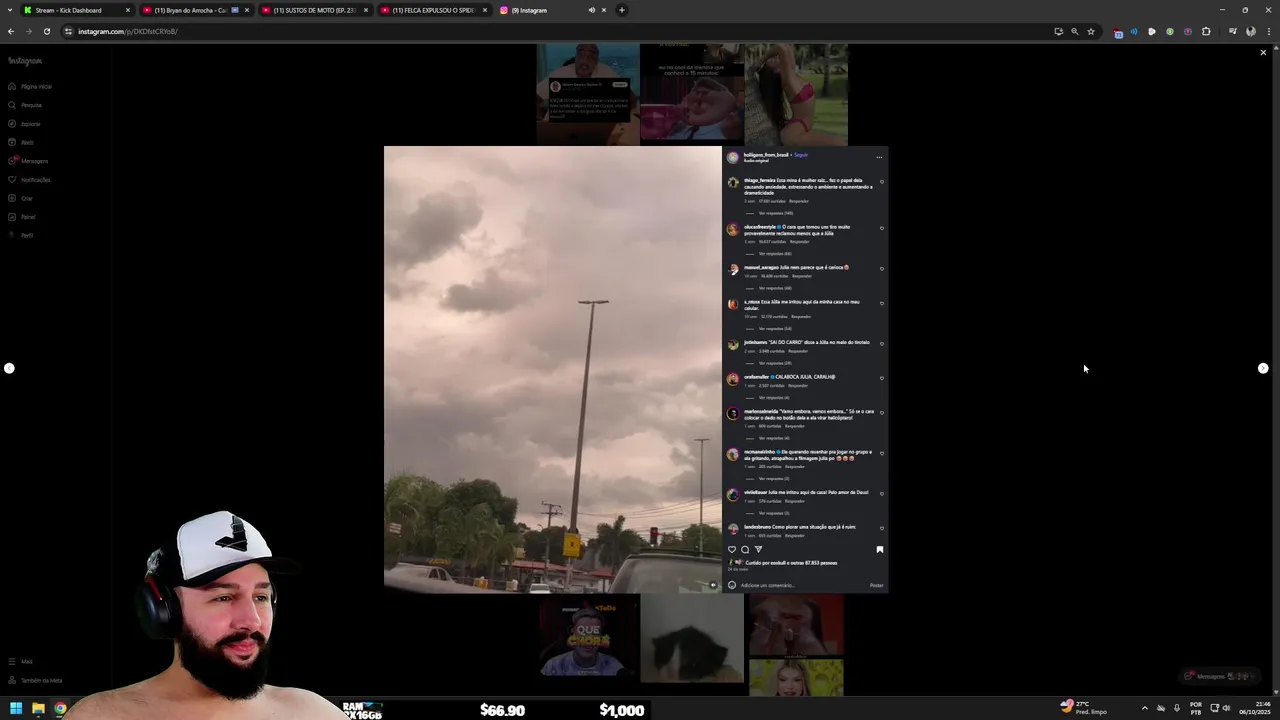Screen dimensions: 1280x720
Task: Switch to FELCA EXPULSOU O SPID tab
Action: coord(434,10)
